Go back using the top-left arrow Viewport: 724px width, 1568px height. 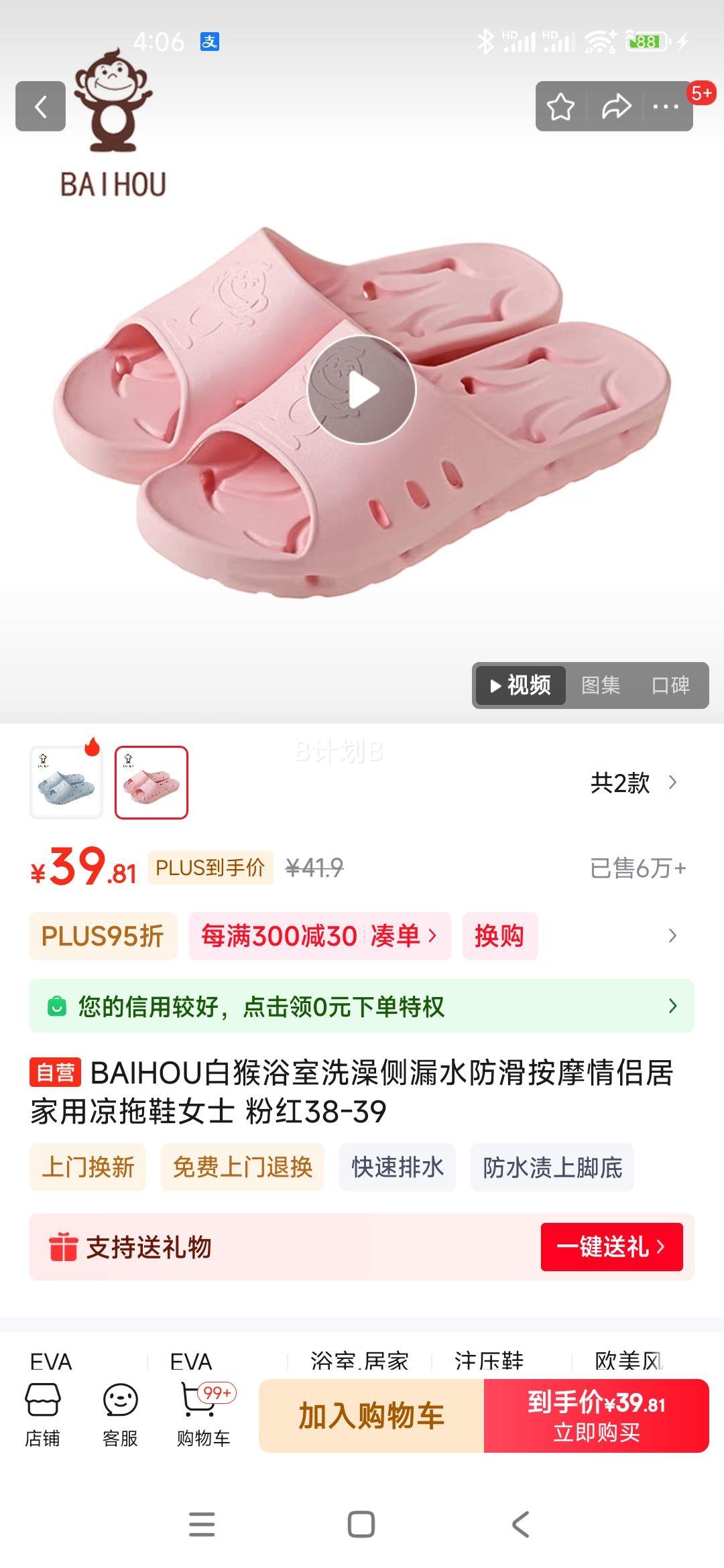tap(40, 106)
